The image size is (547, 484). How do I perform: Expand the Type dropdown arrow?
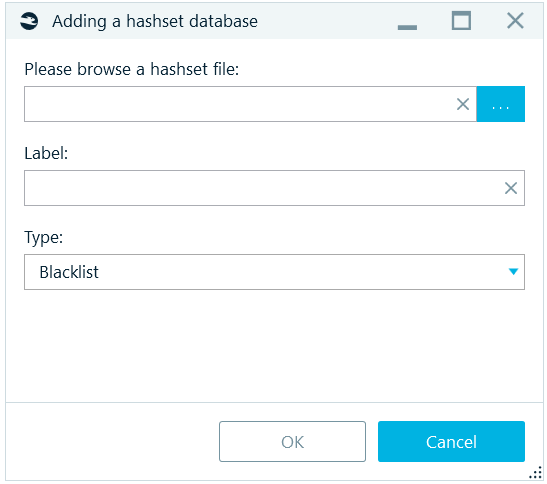click(513, 271)
